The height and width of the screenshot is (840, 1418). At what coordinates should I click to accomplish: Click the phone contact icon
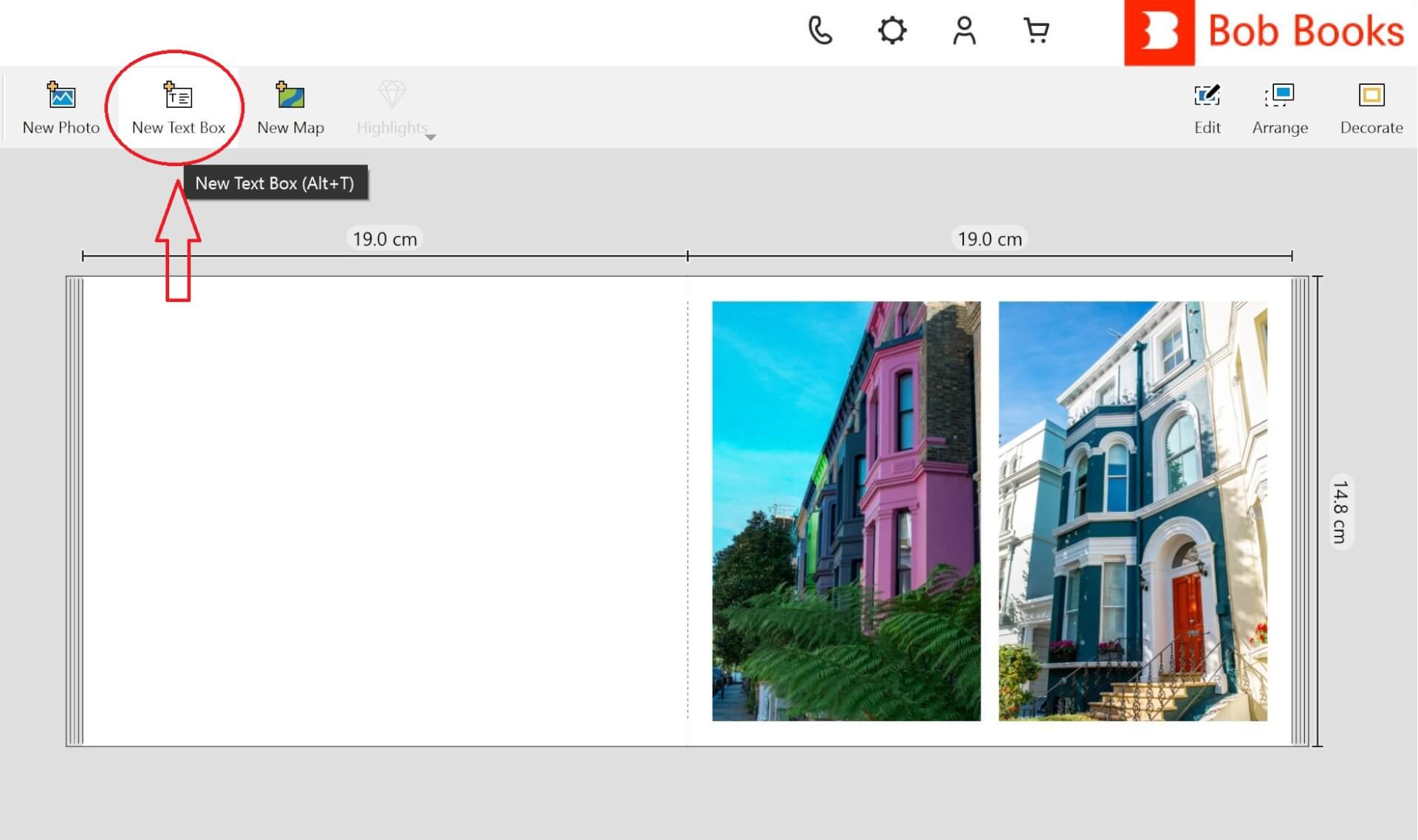coord(820,31)
